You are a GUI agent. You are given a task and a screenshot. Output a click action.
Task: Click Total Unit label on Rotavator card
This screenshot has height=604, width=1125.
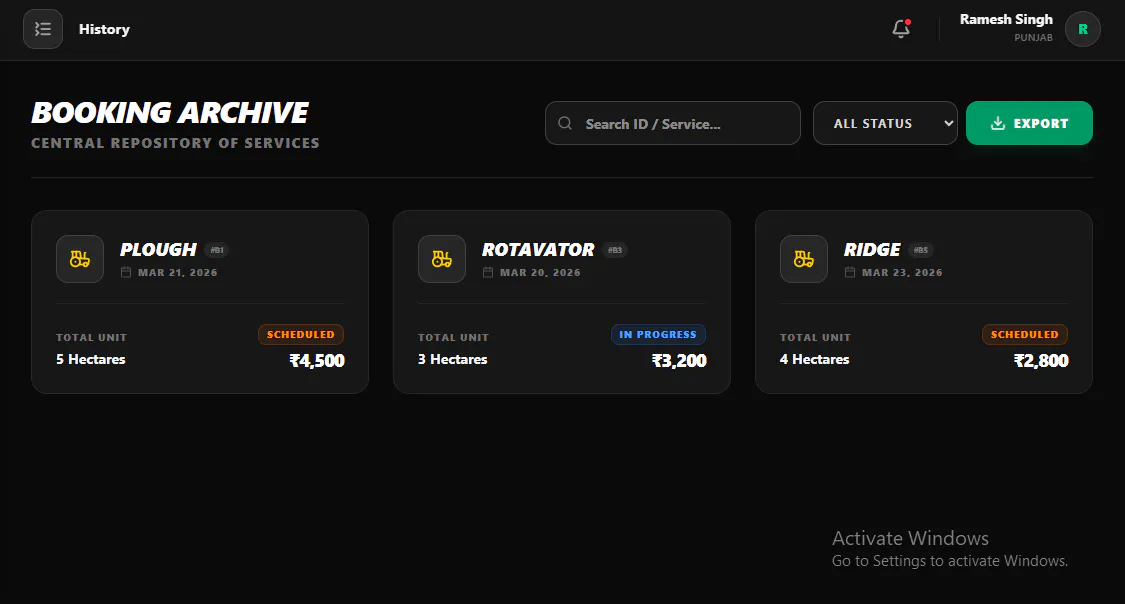[453, 338]
